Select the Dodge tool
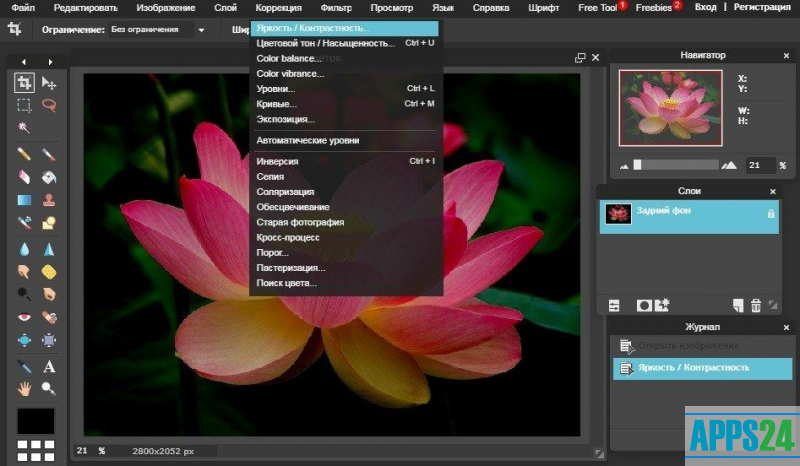Image resolution: width=800 pixels, height=466 pixels. [24, 295]
